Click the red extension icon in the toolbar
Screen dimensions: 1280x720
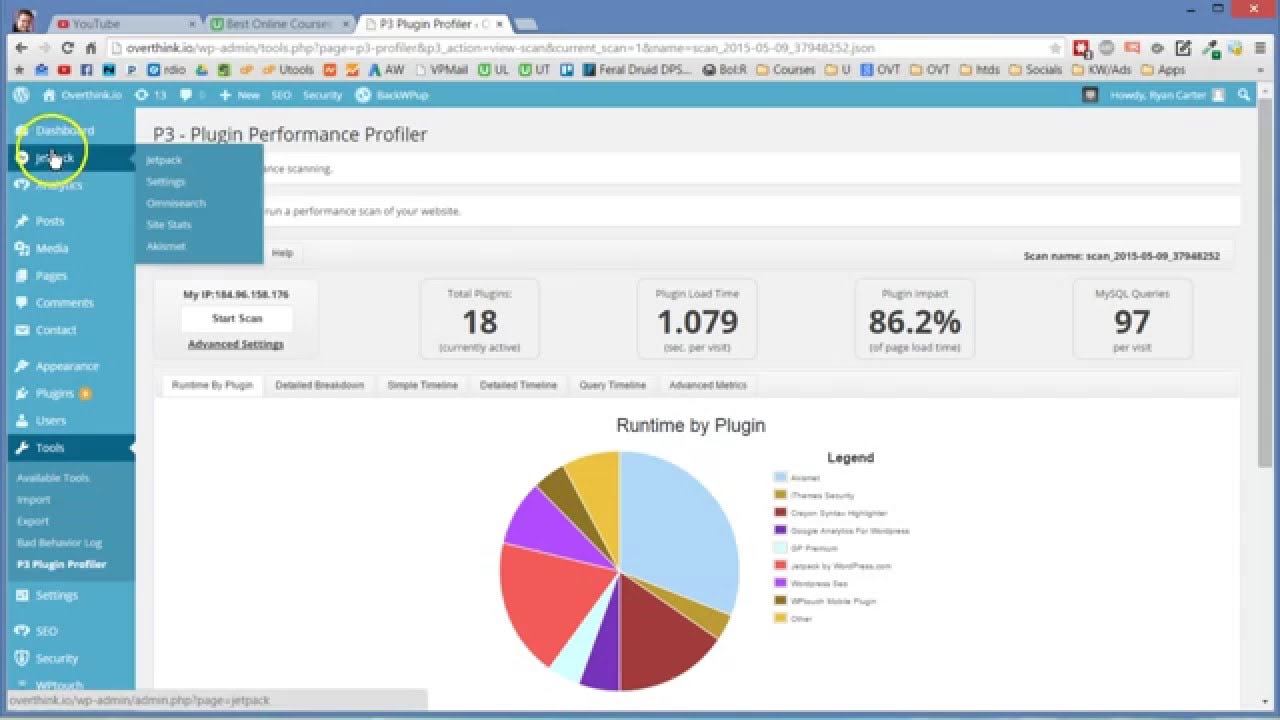[x=1082, y=47]
